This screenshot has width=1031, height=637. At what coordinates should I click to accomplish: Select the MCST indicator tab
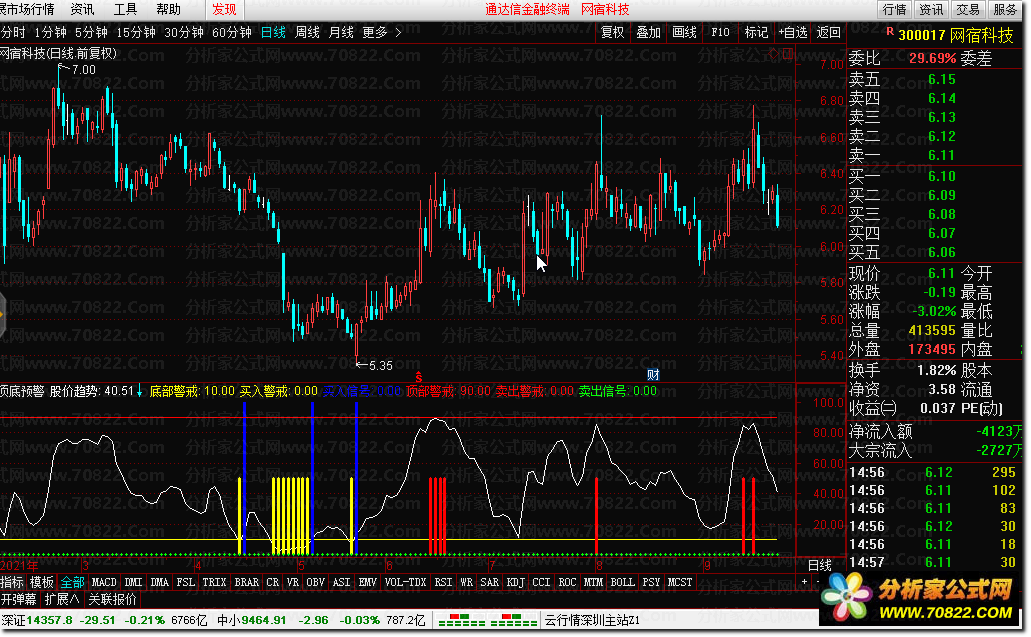point(680,582)
